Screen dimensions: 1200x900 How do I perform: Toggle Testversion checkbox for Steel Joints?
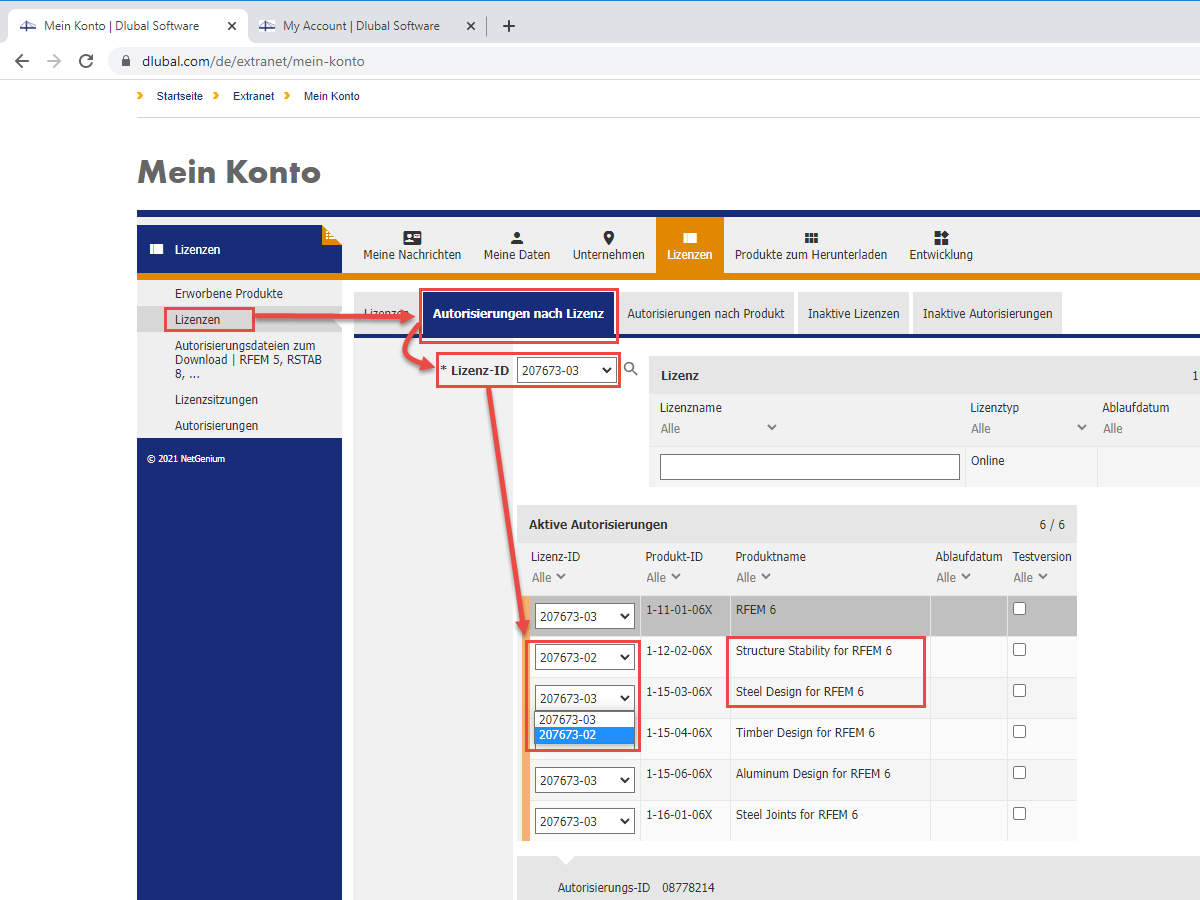pyautogui.click(x=1020, y=814)
